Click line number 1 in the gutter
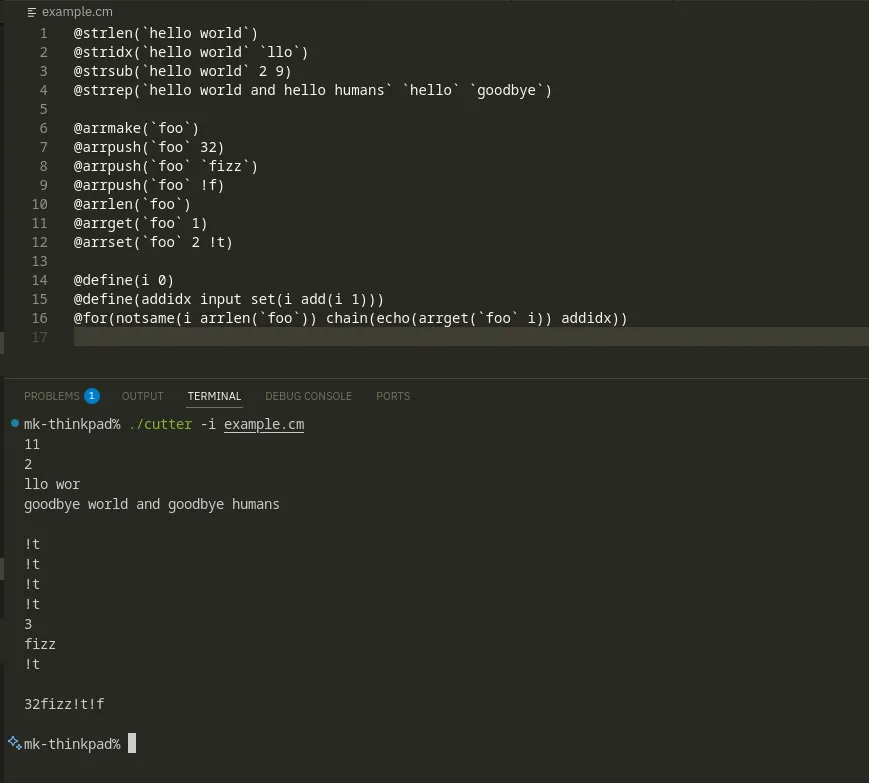Image resolution: width=869 pixels, height=783 pixels. pyautogui.click(x=43, y=33)
